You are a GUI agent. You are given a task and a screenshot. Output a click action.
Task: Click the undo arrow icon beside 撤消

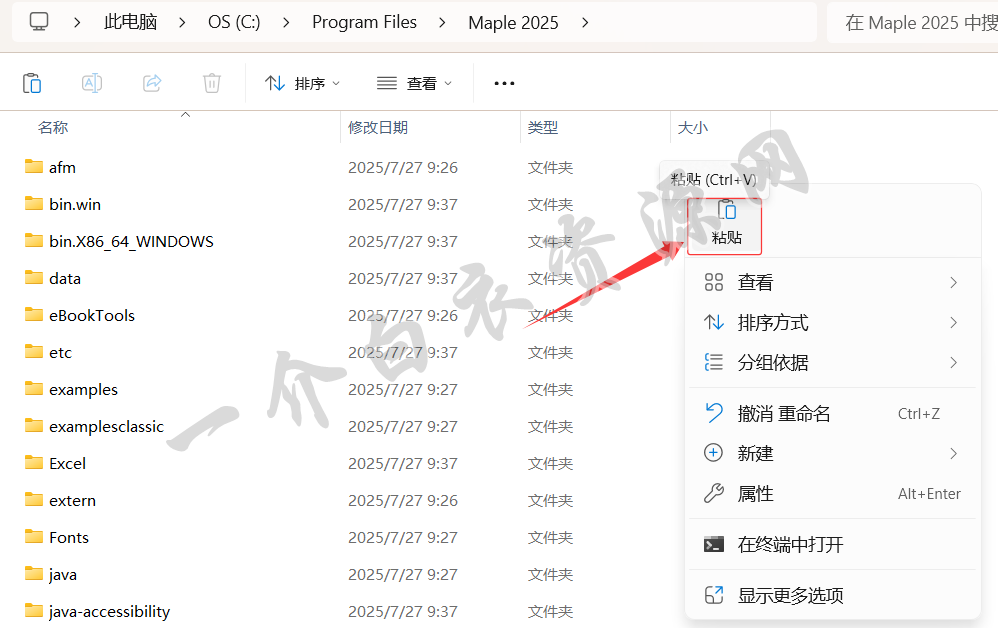[x=713, y=413]
